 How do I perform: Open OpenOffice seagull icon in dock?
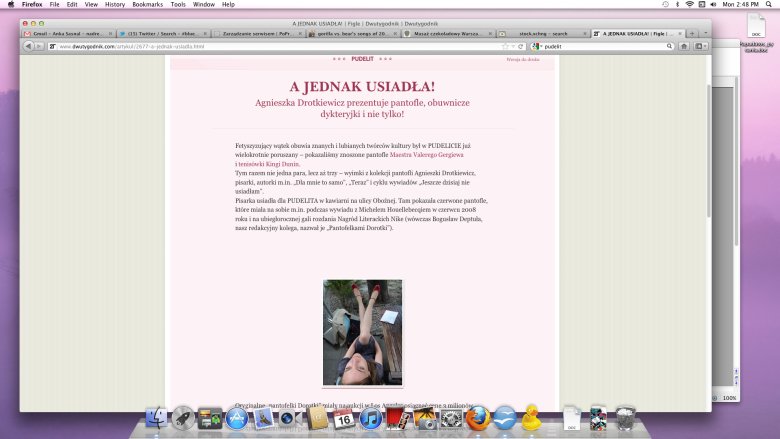505,418
